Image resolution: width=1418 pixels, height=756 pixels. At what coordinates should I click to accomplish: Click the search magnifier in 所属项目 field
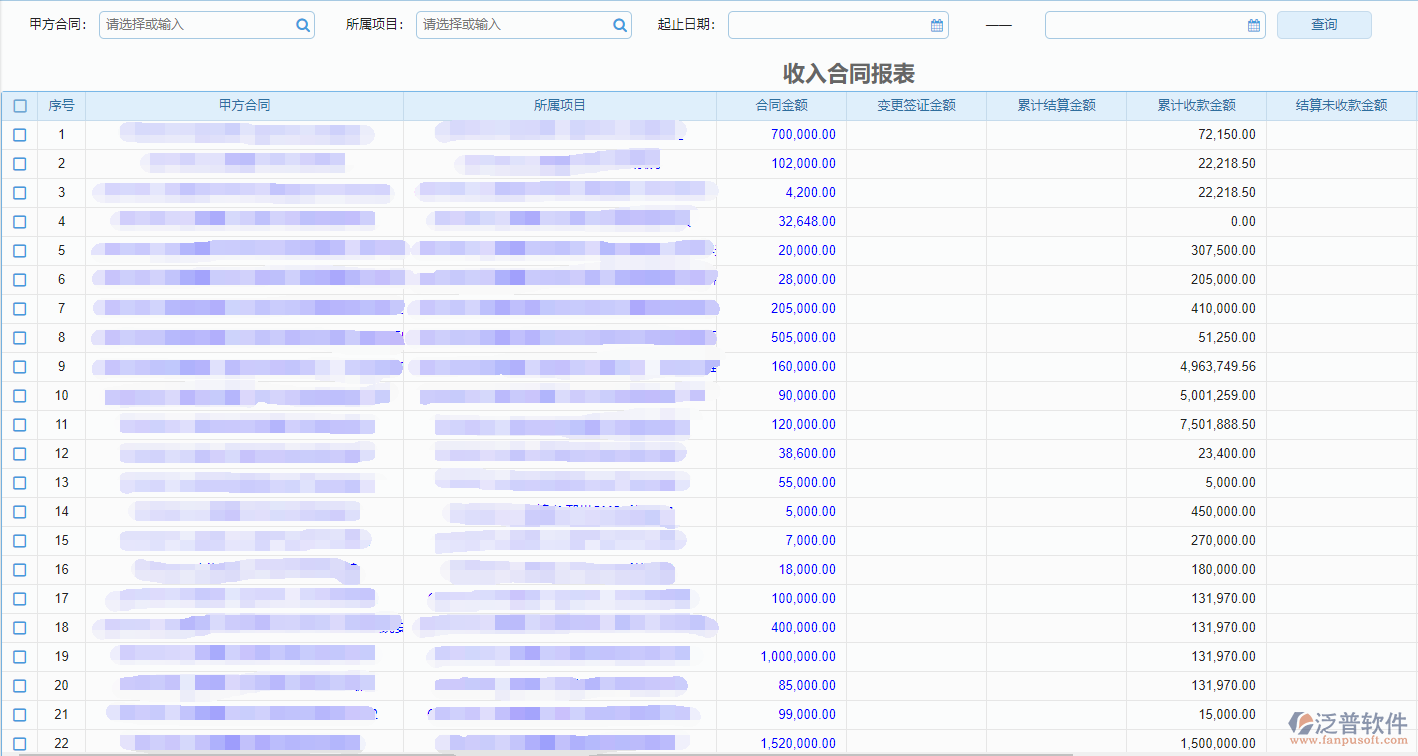(x=619, y=24)
